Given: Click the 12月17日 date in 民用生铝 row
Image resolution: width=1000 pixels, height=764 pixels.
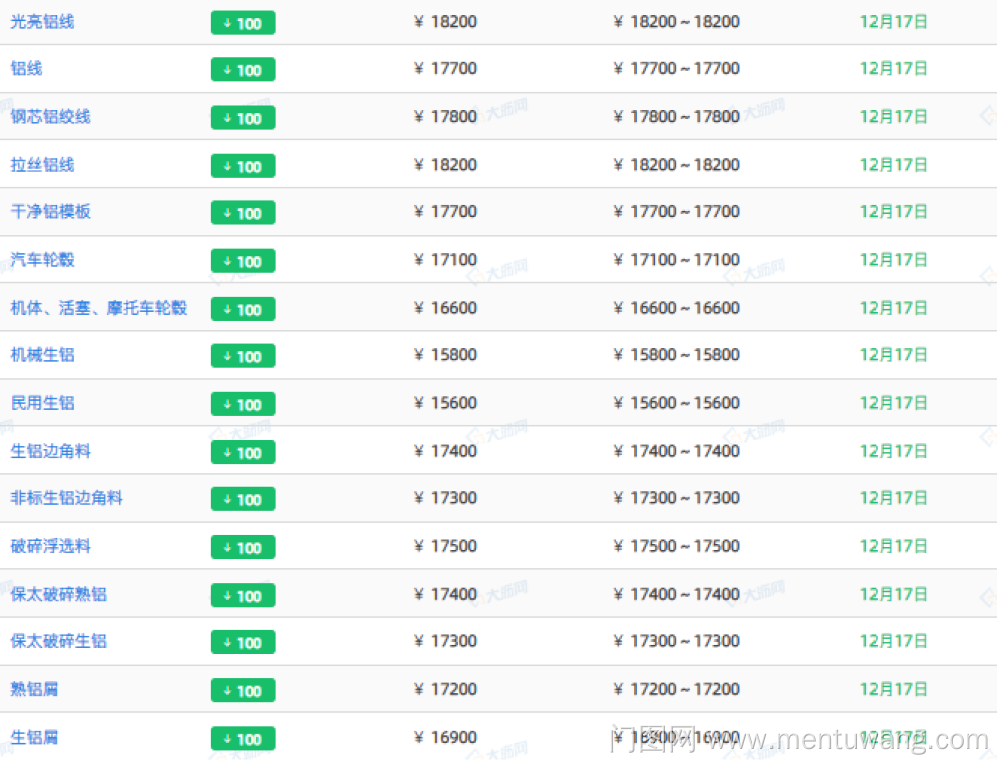Looking at the screenshot, I should (894, 403).
